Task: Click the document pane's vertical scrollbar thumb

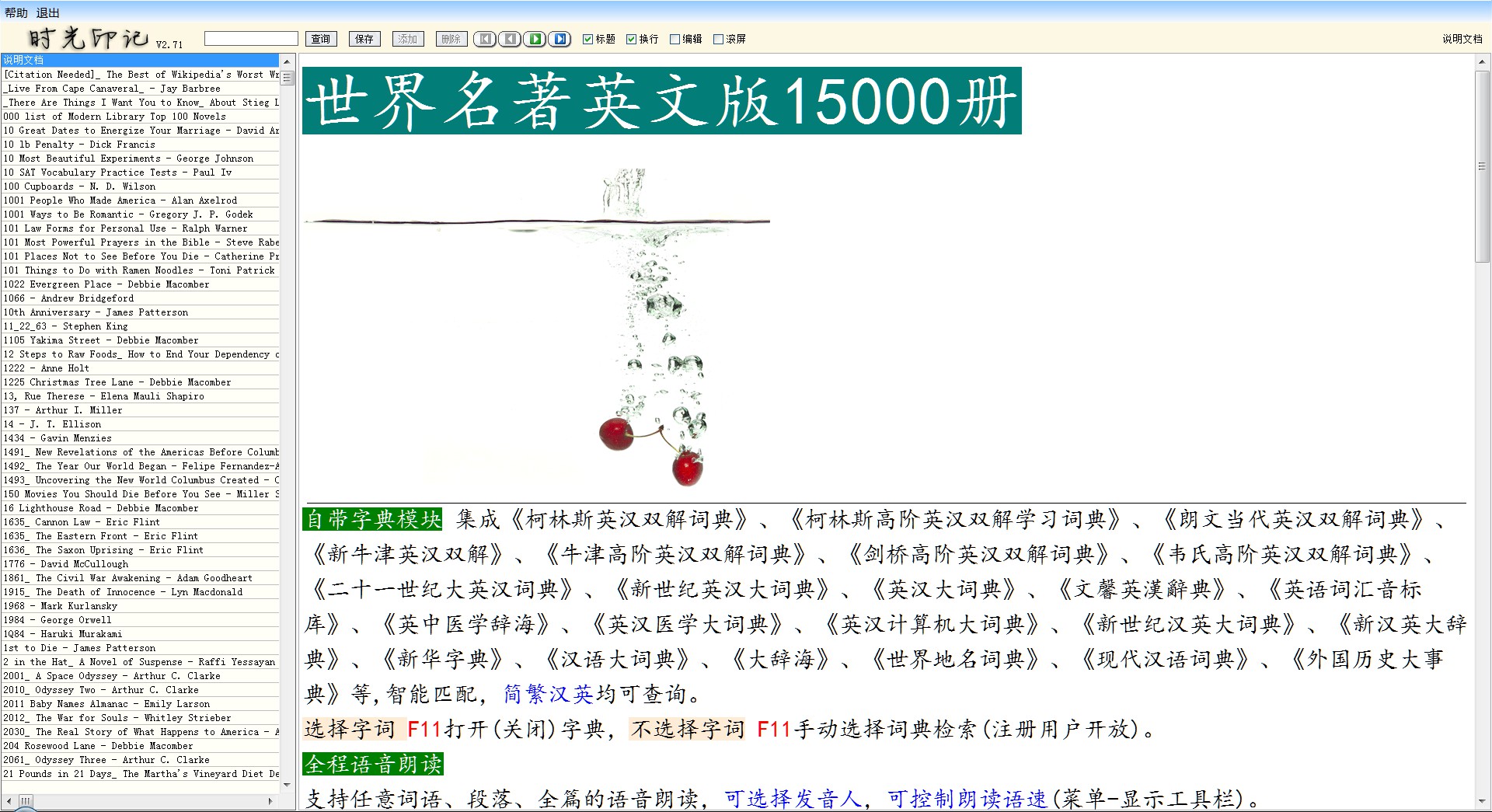Action: click(x=1482, y=166)
